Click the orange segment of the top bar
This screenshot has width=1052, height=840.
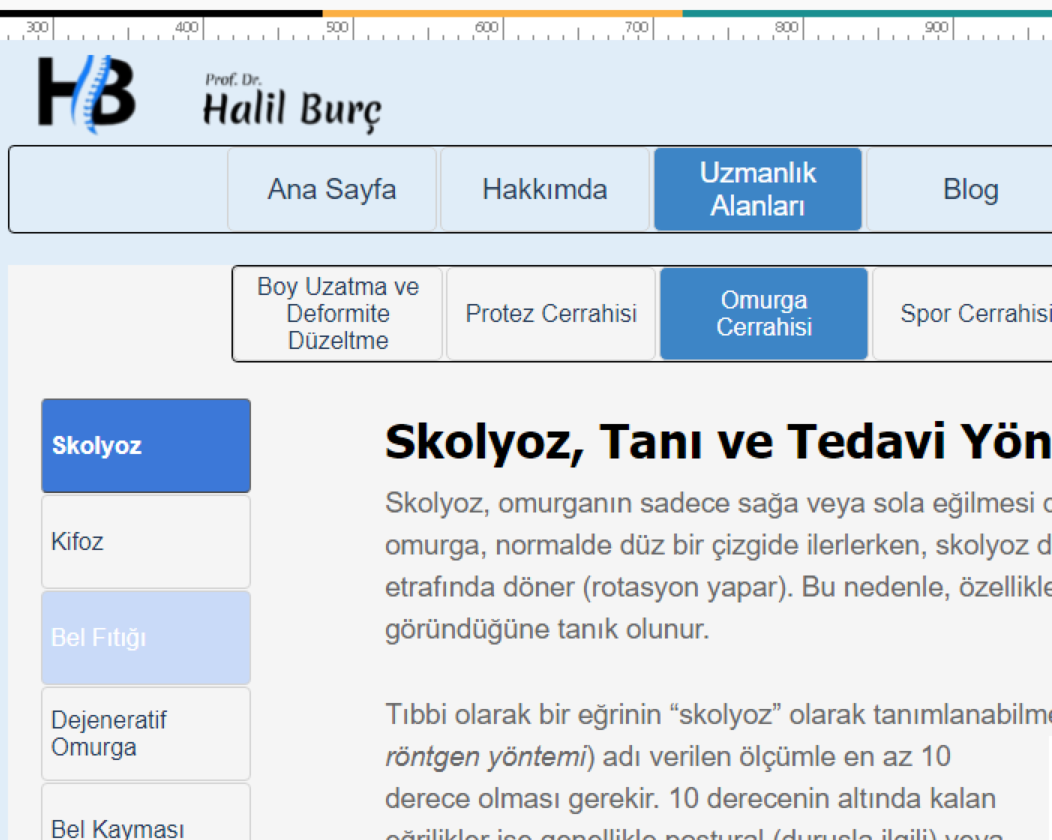(502, 14)
